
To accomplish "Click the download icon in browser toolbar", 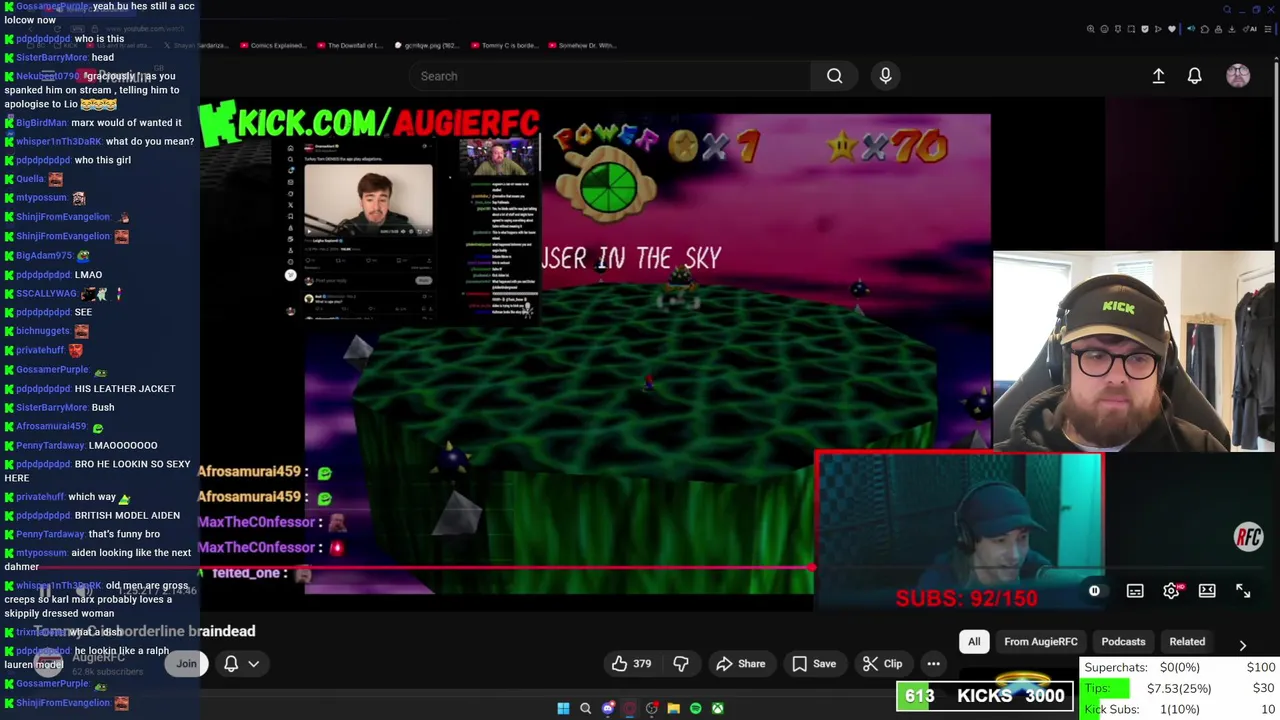I will pyautogui.click(x=1231, y=29).
